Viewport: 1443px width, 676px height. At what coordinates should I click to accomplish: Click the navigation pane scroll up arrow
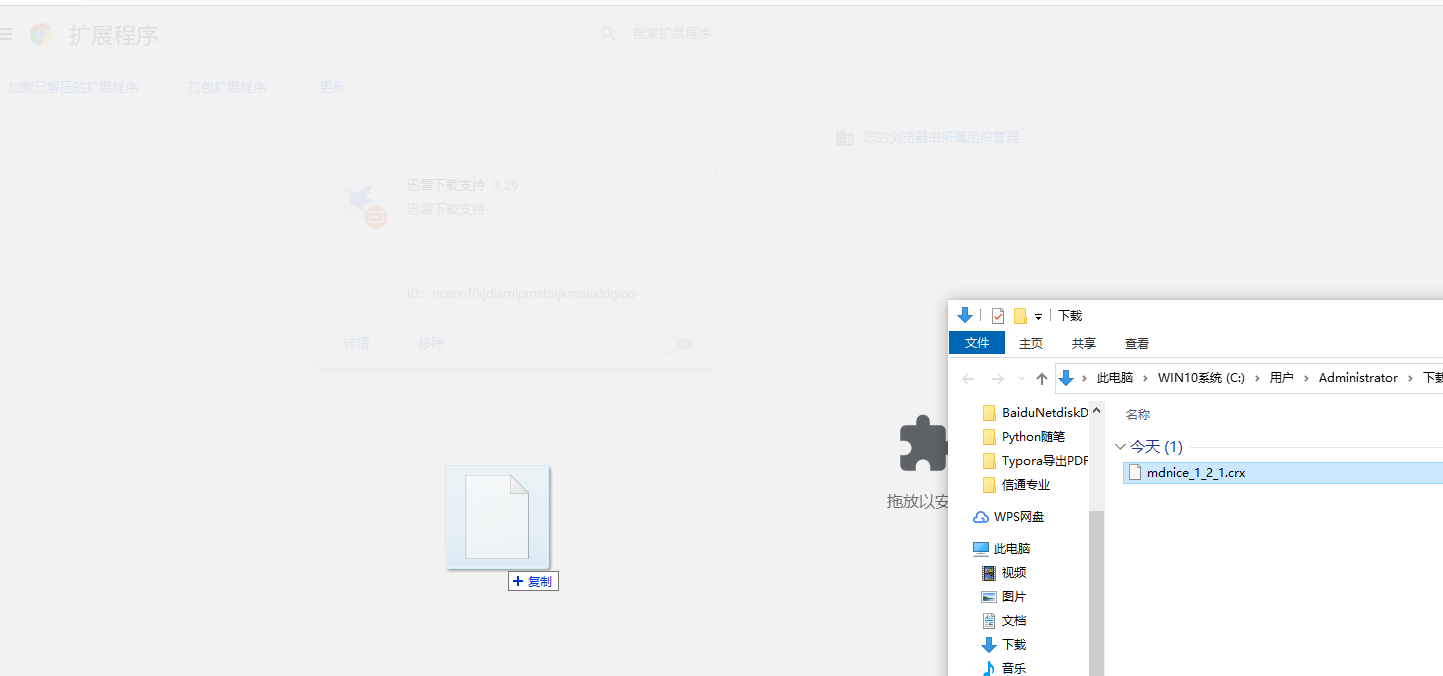(x=1097, y=410)
